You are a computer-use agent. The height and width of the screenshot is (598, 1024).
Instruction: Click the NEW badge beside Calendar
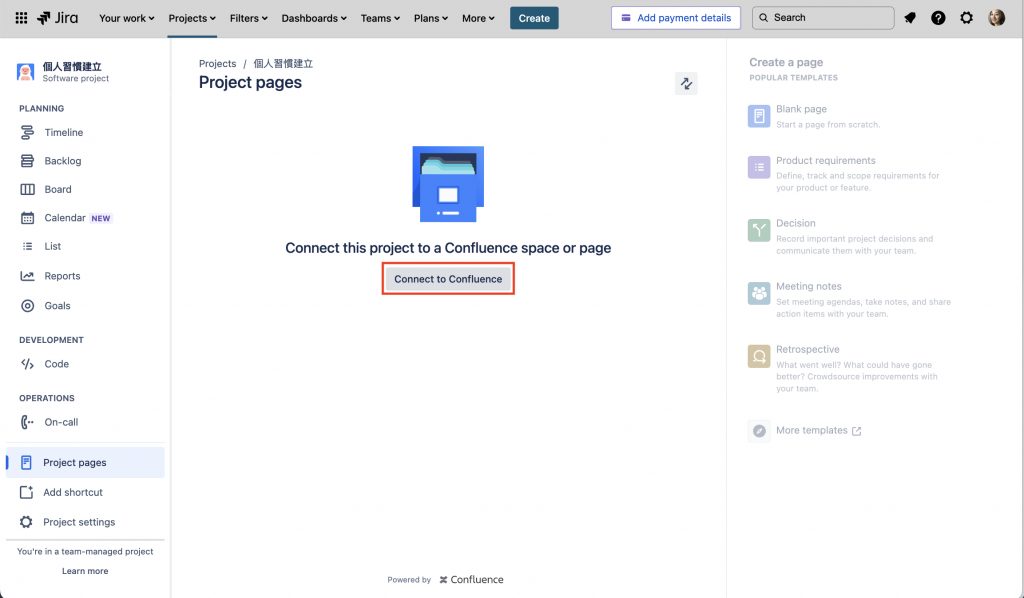(x=101, y=219)
